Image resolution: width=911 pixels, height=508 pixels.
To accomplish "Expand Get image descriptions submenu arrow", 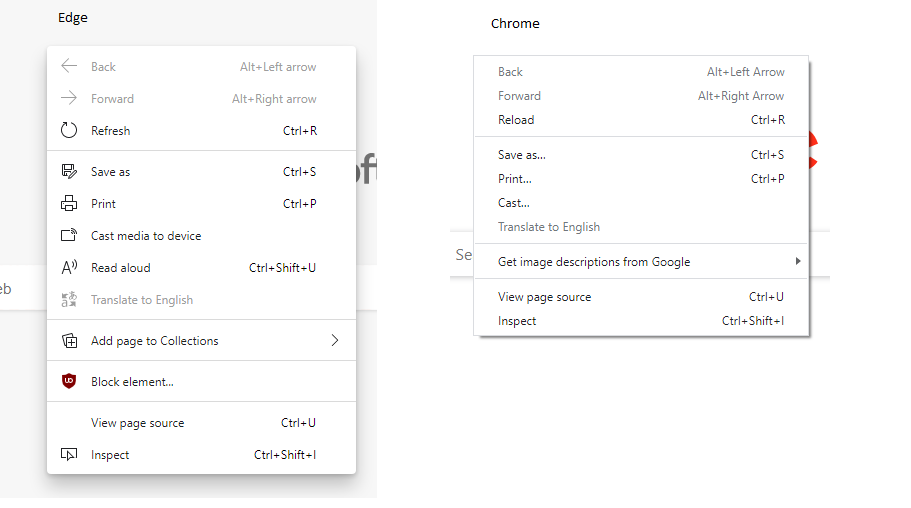I will point(797,262).
